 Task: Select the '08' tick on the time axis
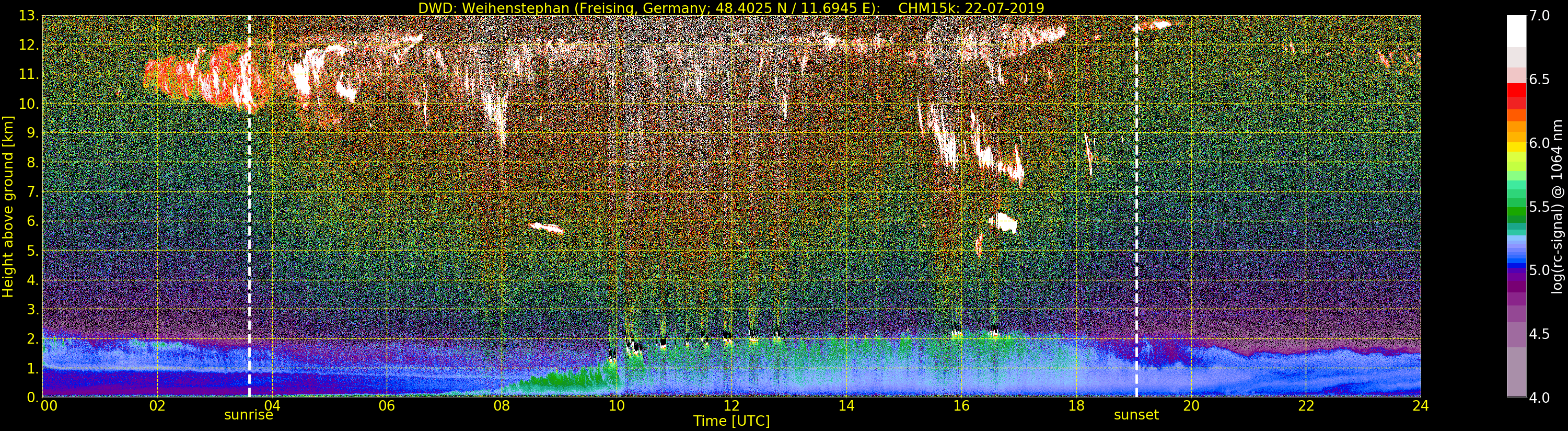502,405
